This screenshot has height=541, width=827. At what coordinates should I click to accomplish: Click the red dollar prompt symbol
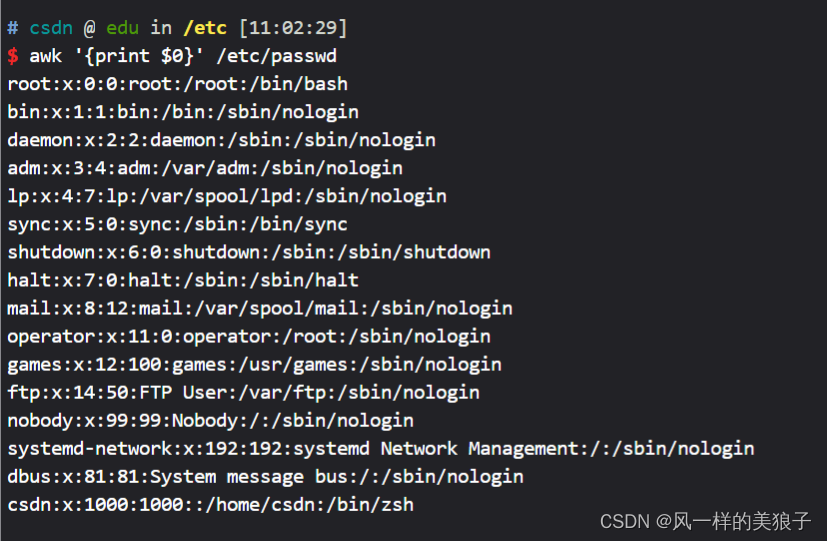click(x=12, y=56)
